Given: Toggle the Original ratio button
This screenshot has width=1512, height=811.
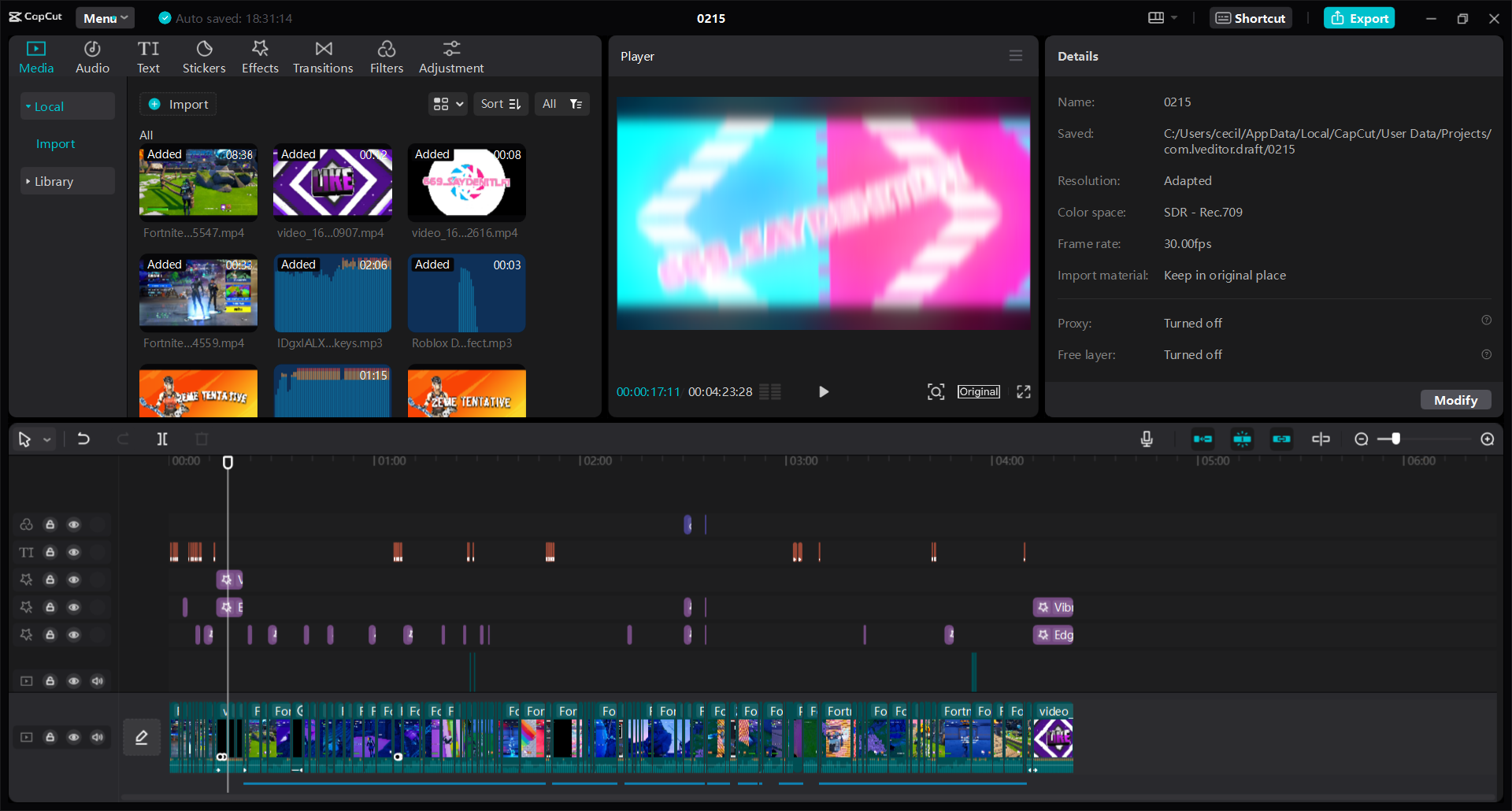Looking at the screenshot, I should point(979,392).
